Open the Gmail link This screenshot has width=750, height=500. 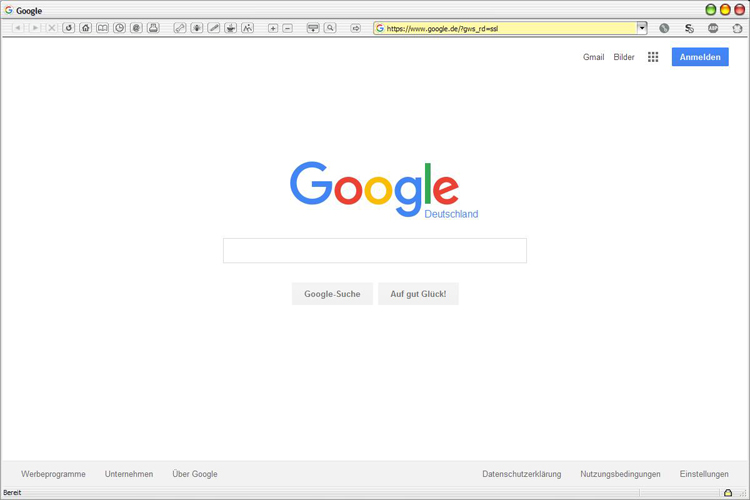coord(593,57)
